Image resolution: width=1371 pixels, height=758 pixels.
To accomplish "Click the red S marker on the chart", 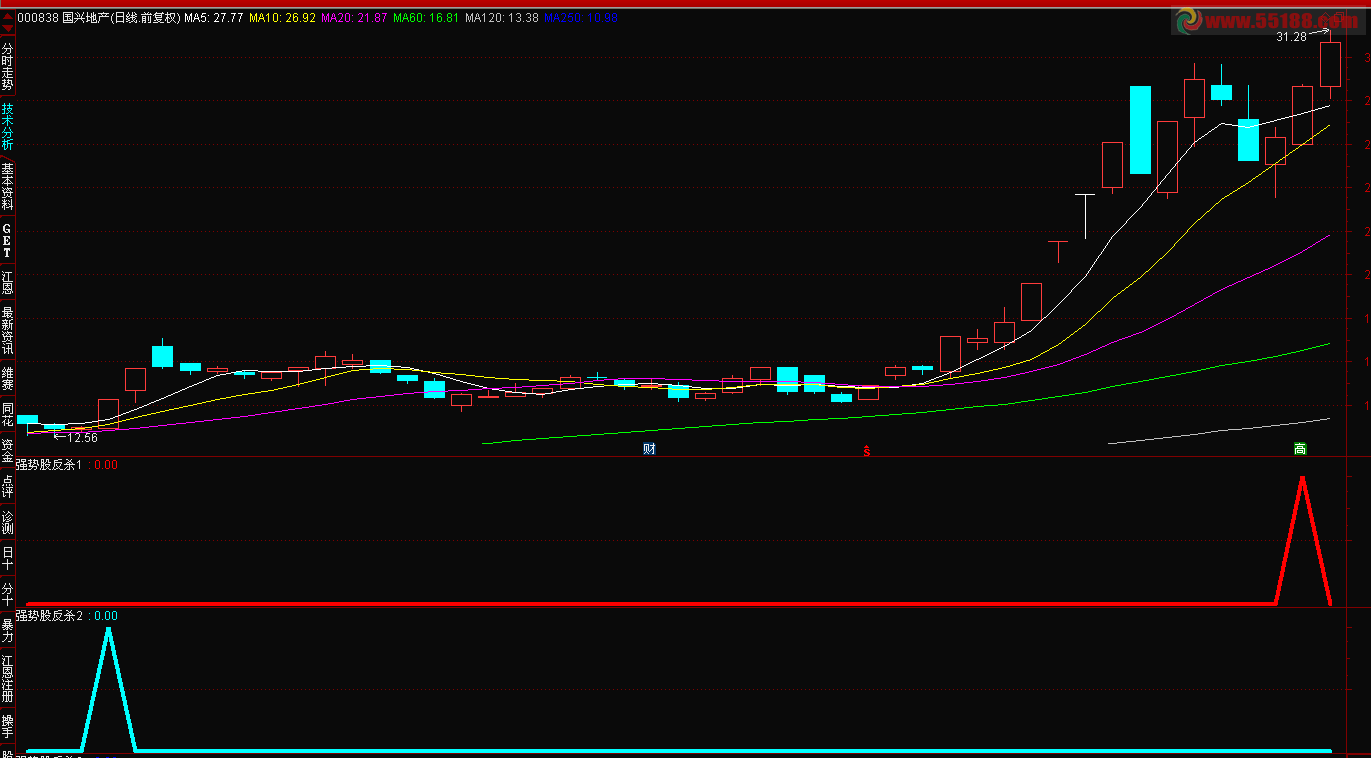I will click(x=867, y=451).
